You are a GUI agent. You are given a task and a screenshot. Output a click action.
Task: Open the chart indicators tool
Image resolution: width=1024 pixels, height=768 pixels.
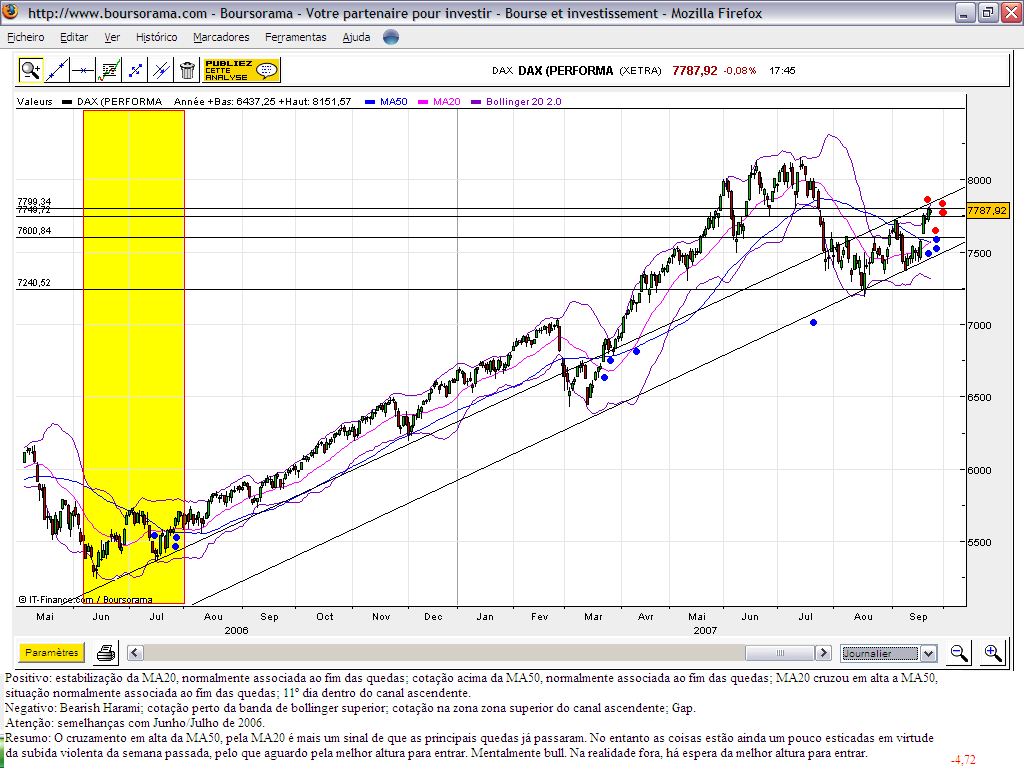[x=109, y=70]
